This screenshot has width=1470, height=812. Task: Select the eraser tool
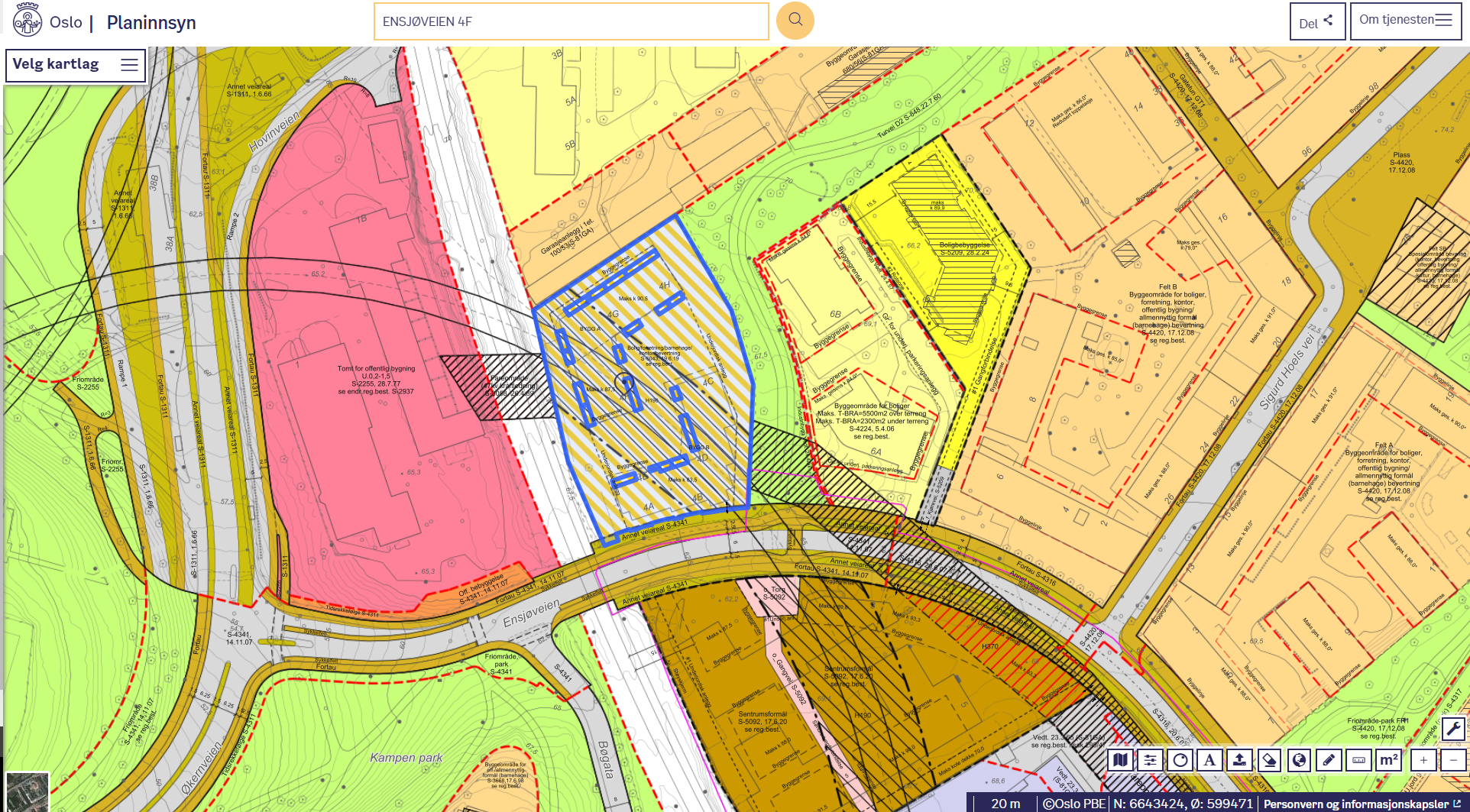point(1269,760)
